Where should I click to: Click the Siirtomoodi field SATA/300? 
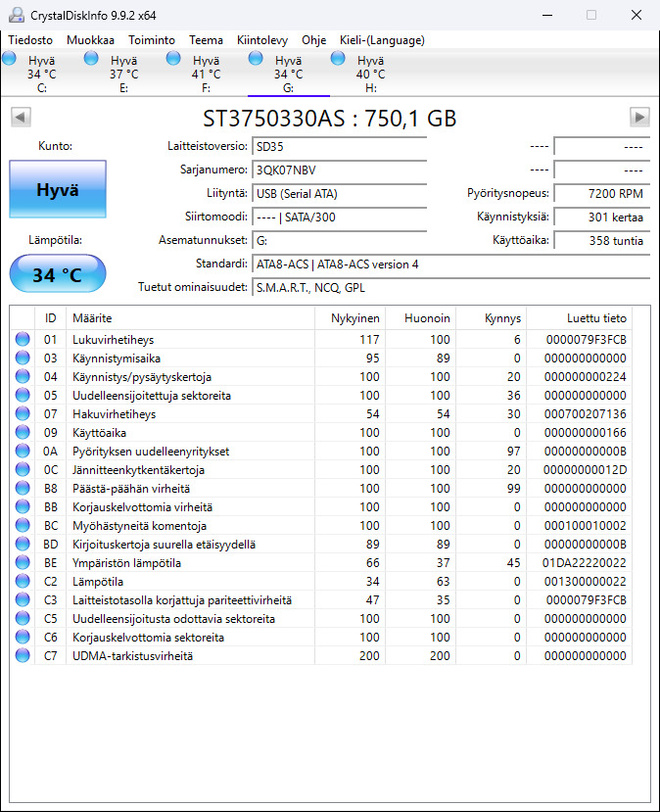pyautogui.click(x=339, y=217)
